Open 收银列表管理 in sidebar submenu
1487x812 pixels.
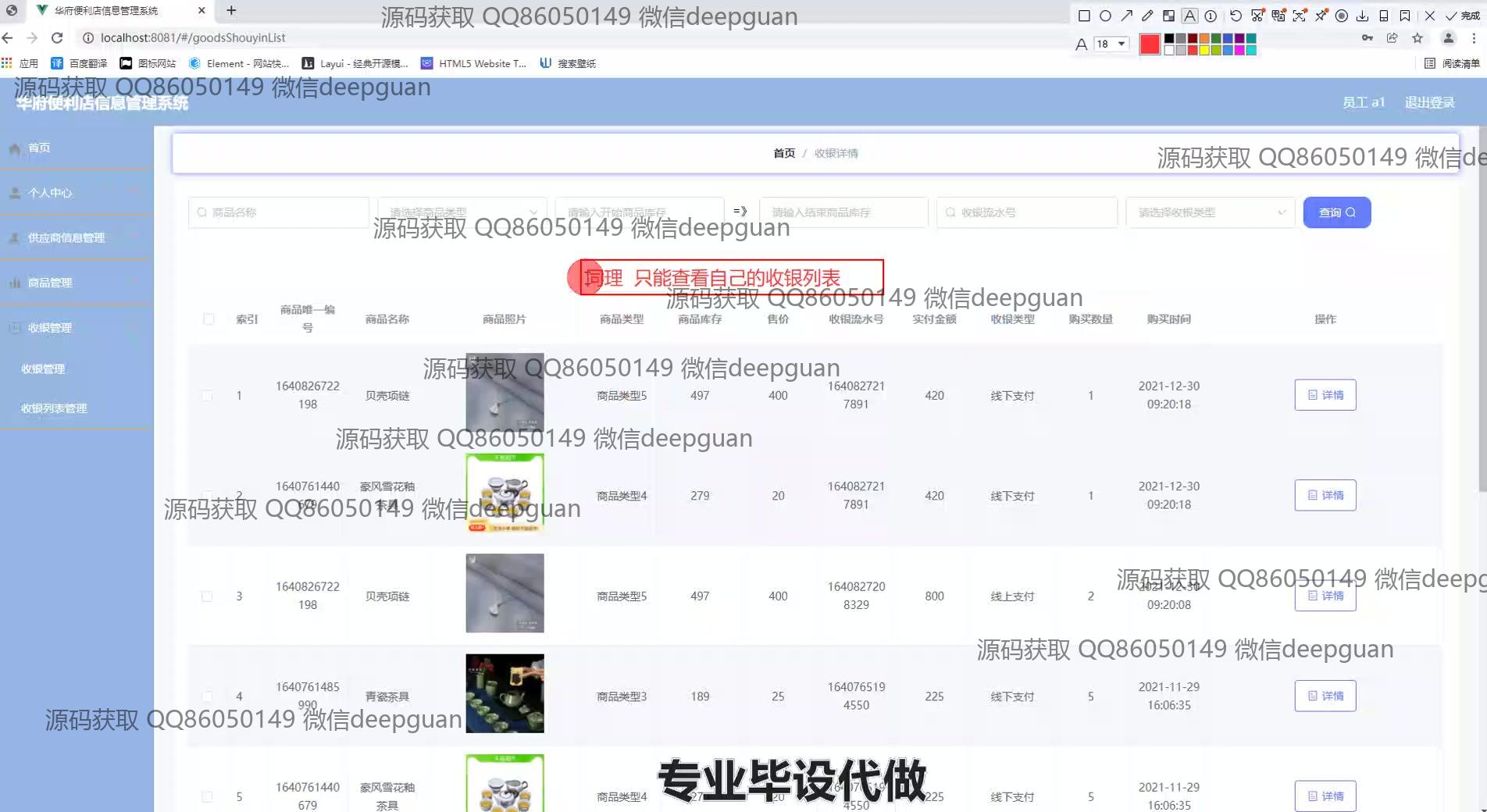tap(54, 408)
